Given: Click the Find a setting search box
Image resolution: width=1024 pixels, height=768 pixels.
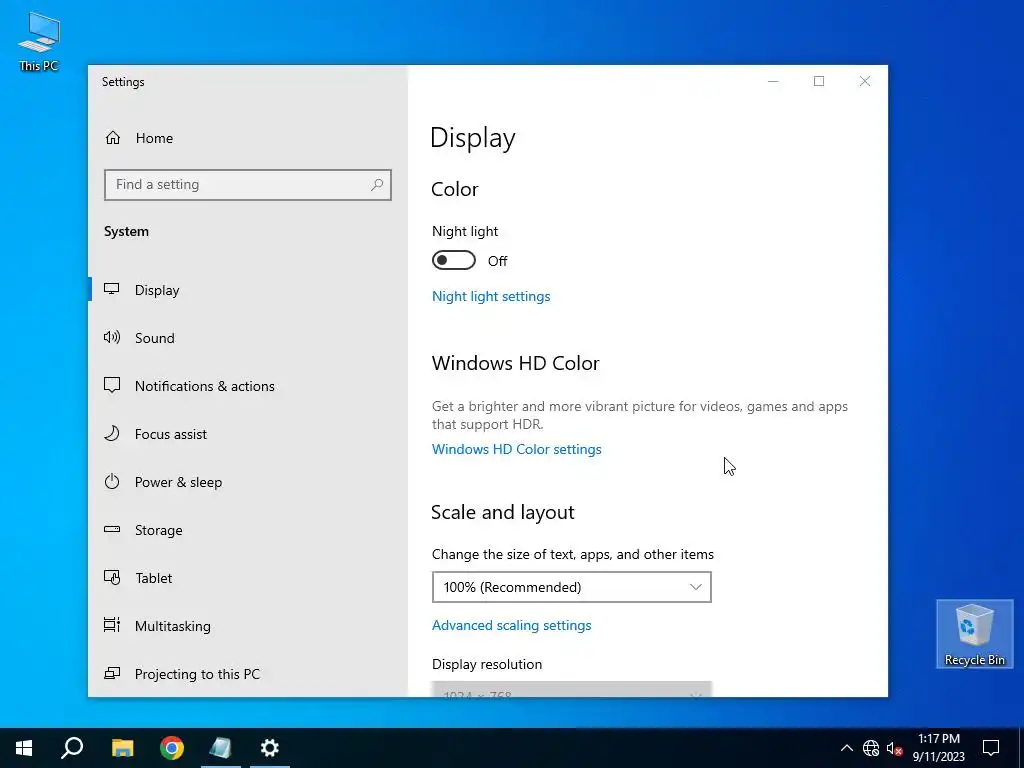Looking at the screenshot, I should point(248,185).
